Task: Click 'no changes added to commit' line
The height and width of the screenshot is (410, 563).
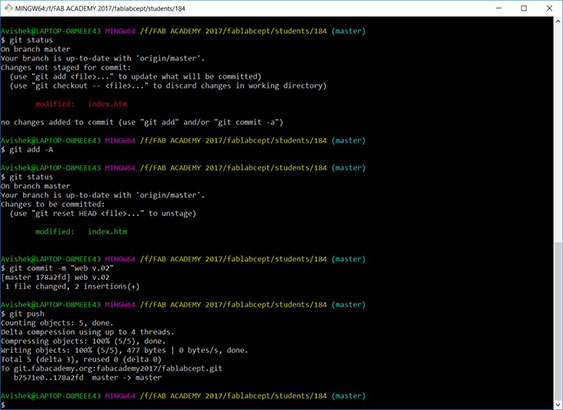Action: pos(142,122)
